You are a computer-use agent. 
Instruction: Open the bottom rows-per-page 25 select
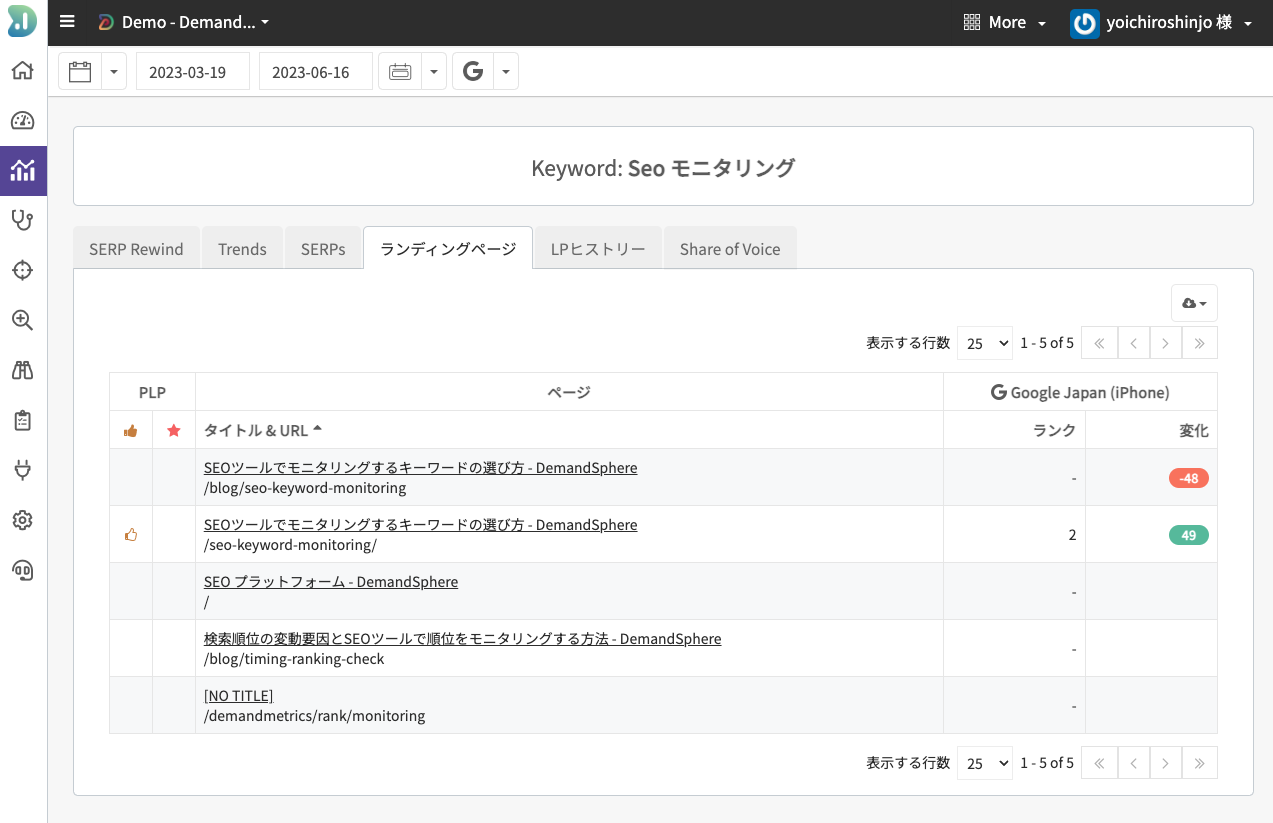(x=985, y=763)
